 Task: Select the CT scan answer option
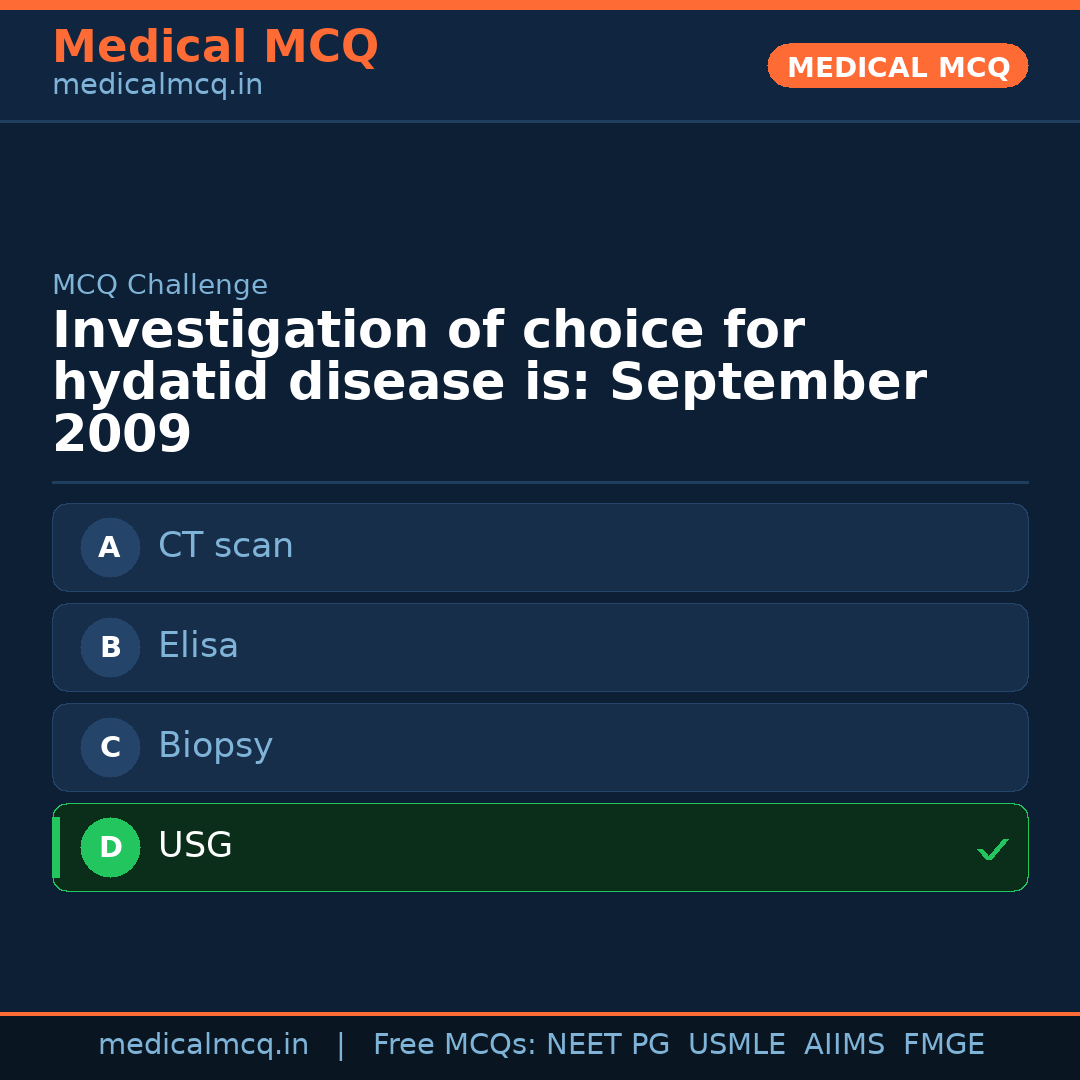tap(540, 547)
